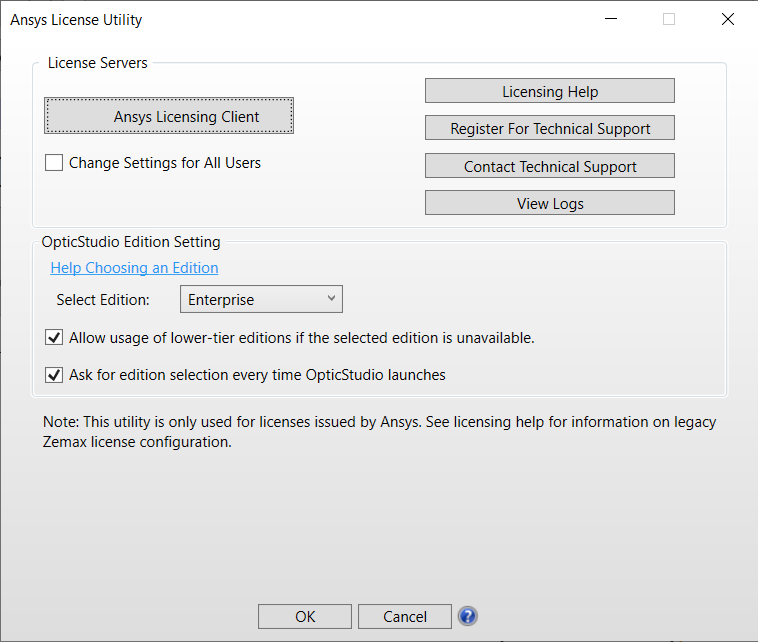Click the OpticStudio Edition Setting heading
This screenshot has width=758, height=642.
tap(131, 242)
